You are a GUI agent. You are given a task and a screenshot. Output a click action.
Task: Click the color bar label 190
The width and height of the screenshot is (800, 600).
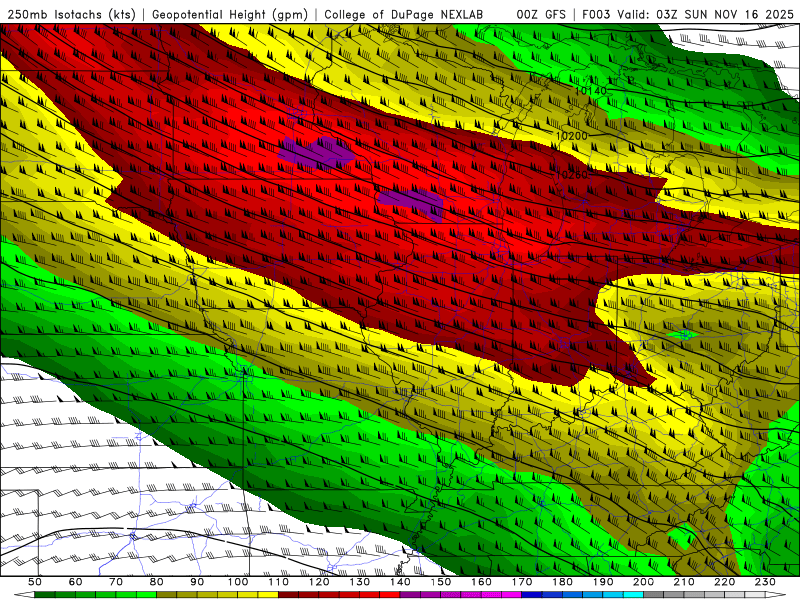(x=603, y=582)
